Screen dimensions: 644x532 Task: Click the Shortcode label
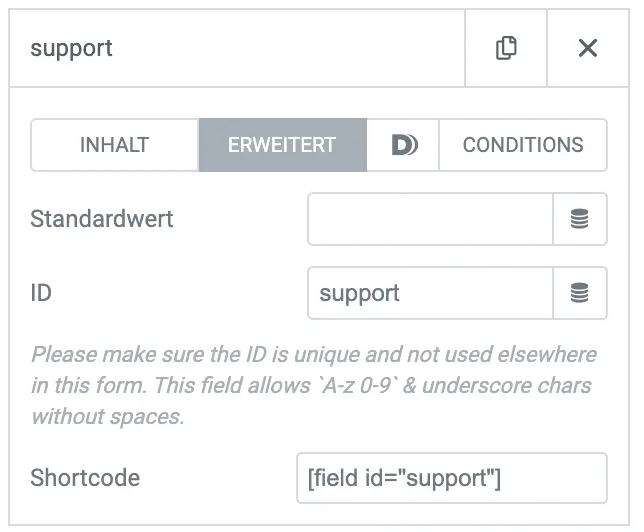click(x=85, y=478)
